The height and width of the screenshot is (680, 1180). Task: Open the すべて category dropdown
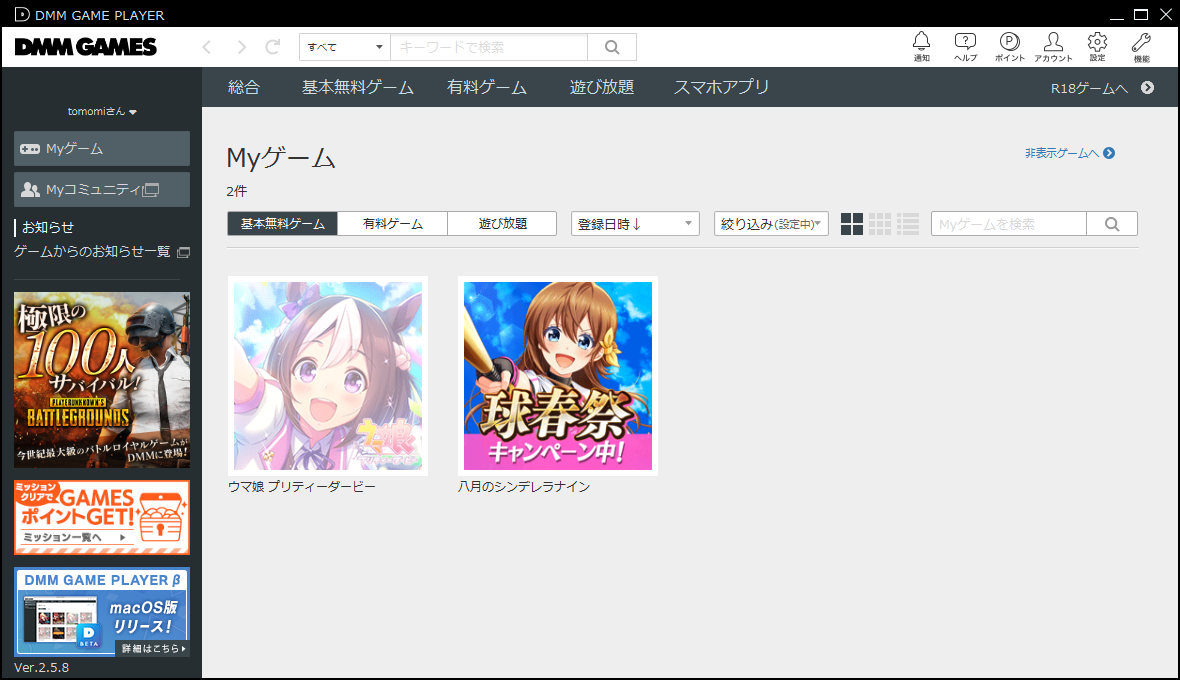coord(345,47)
